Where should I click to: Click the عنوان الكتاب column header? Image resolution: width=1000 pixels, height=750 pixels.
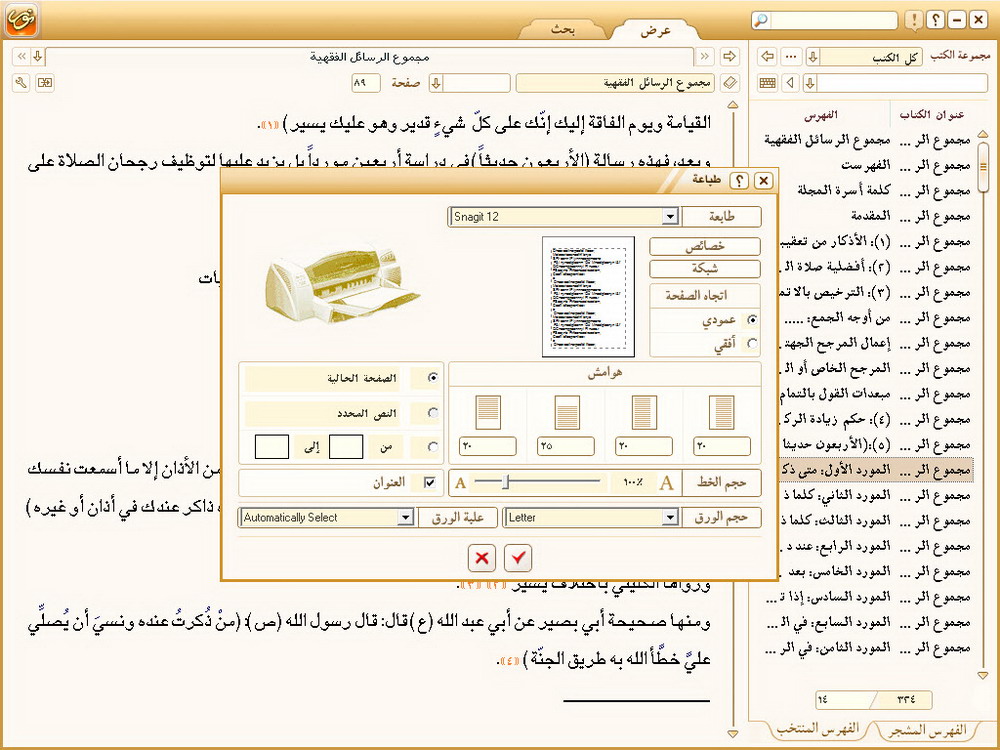pos(932,115)
